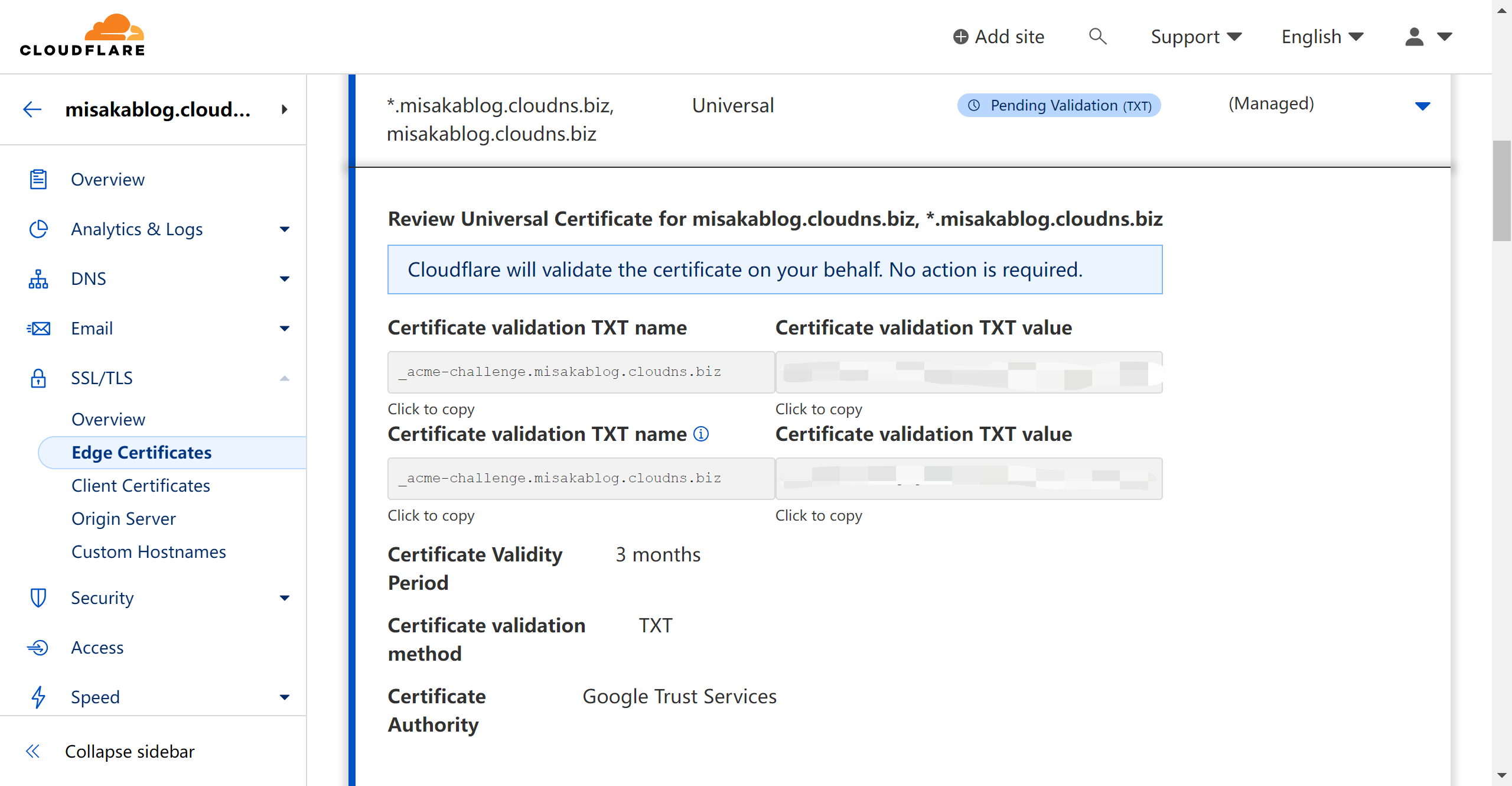Copy second acme-challenge TXT name field
Image resolution: width=1512 pixels, height=786 pixels.
[581, 478]
